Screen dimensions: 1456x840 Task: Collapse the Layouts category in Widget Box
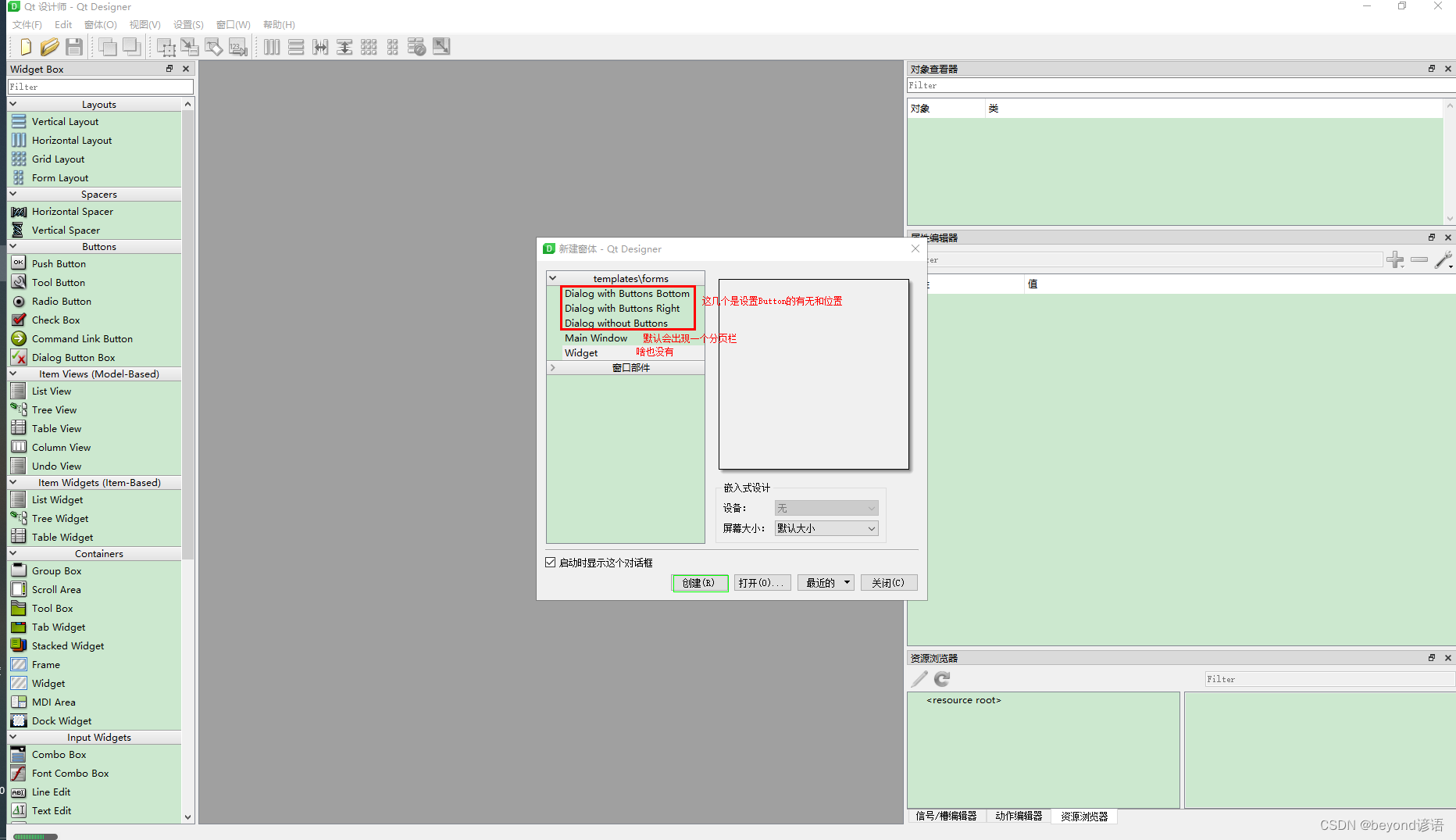[x=13, y=104]
